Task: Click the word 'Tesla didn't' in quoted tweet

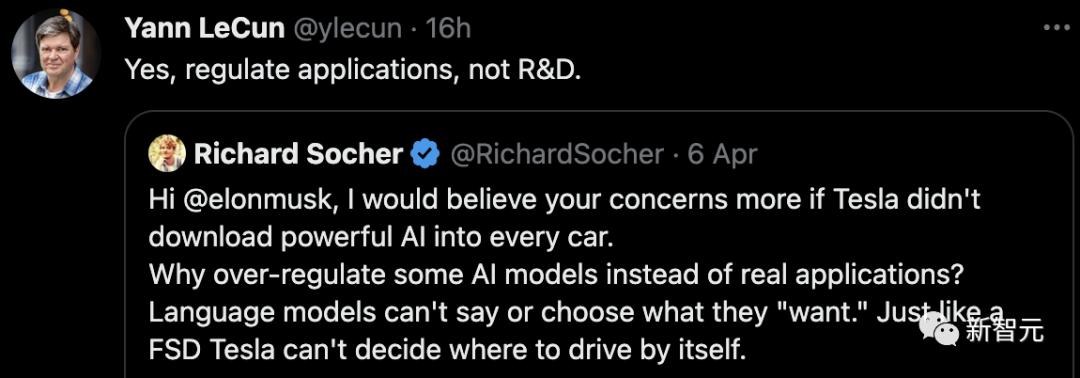Action: click(906, 200)
